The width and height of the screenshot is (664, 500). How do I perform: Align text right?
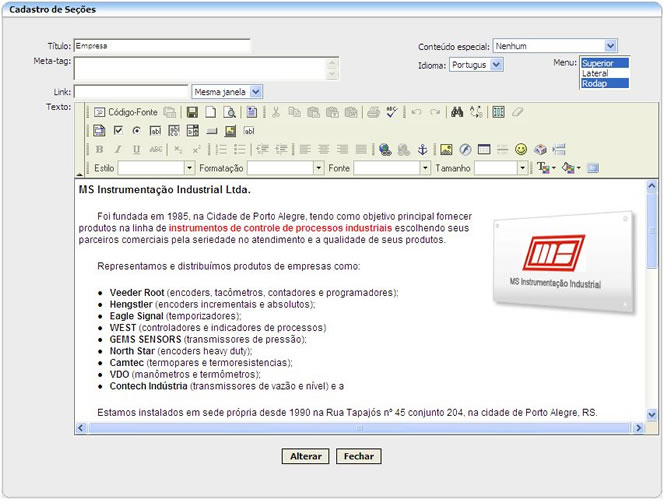point(342,149)
